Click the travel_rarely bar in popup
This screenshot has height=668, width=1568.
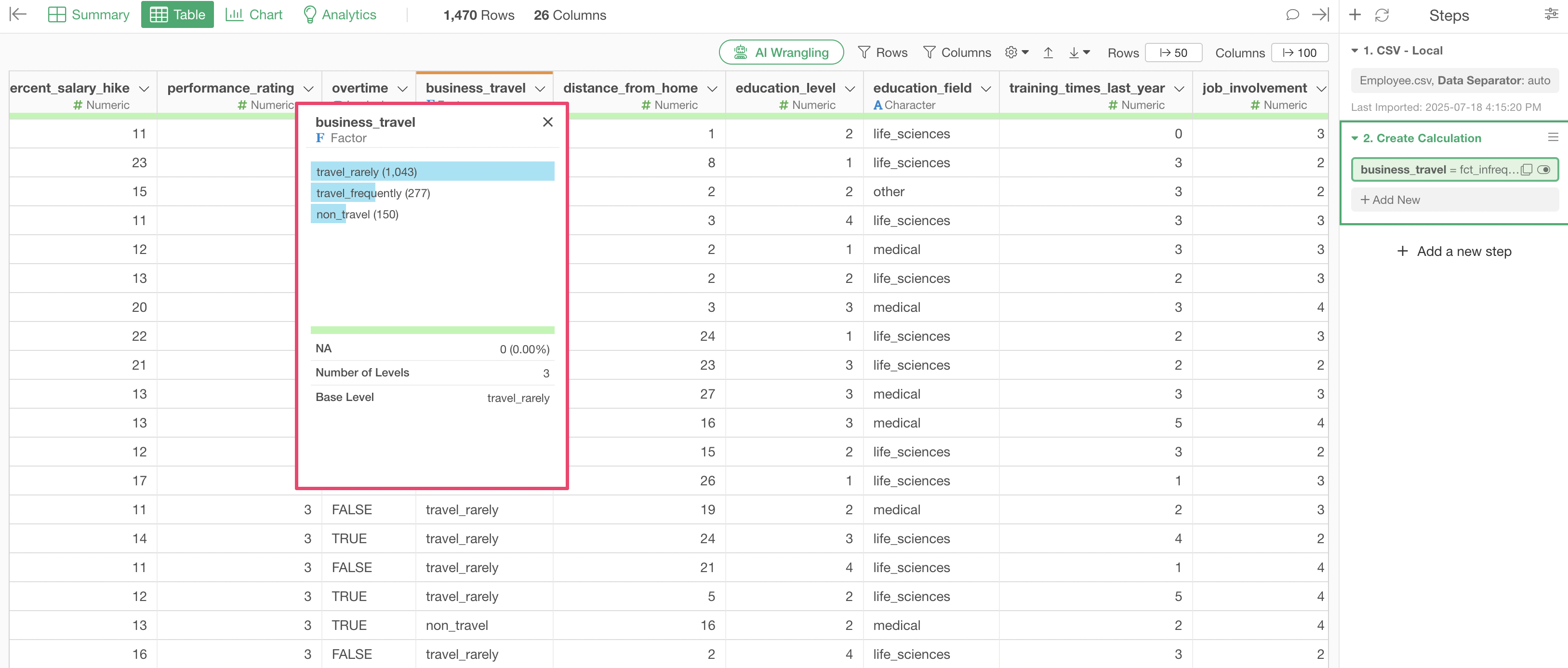point(432,172)
